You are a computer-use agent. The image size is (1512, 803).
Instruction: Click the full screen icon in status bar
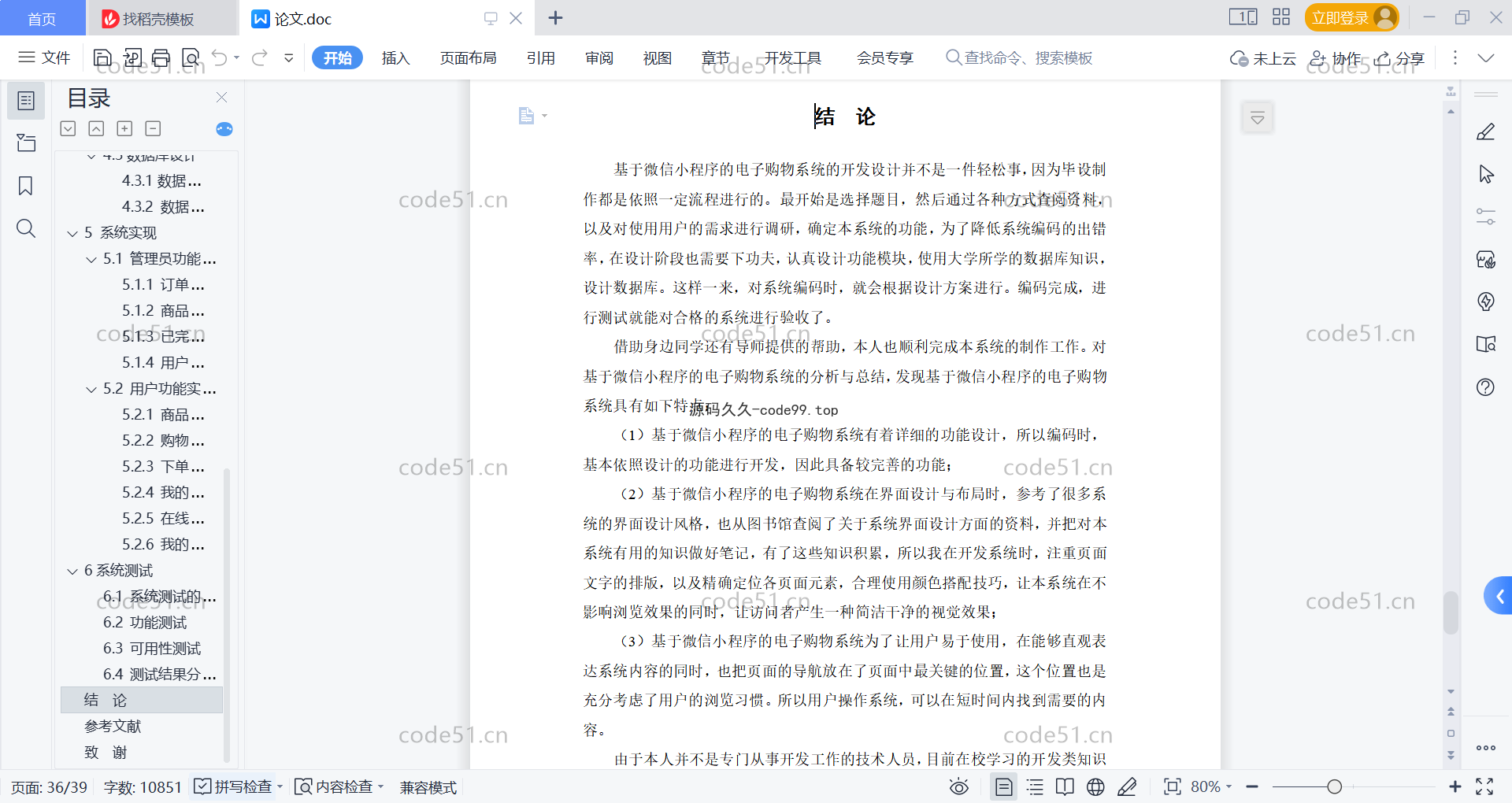1484,786
